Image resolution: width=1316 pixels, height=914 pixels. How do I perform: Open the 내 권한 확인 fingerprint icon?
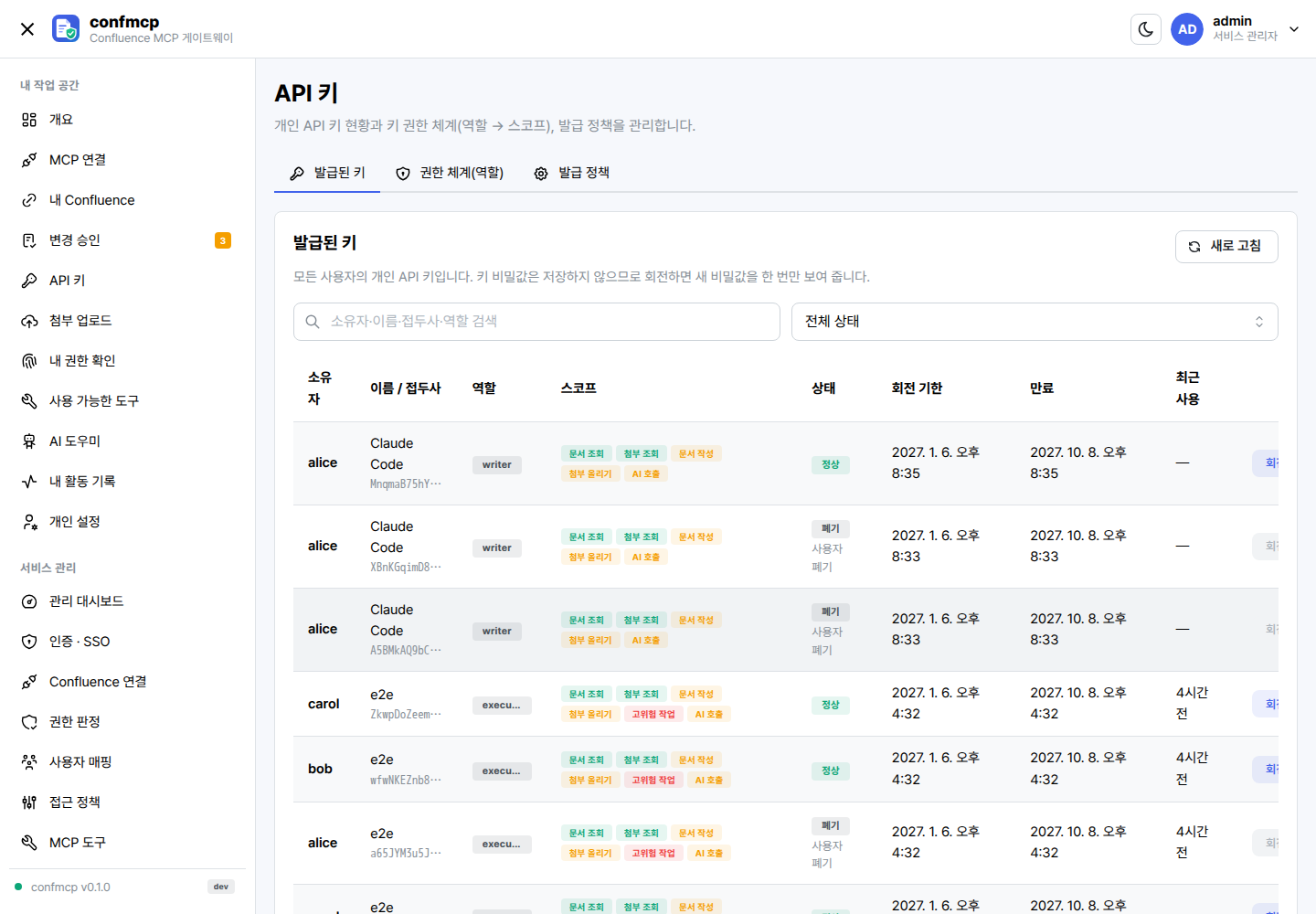pos(29,361)
